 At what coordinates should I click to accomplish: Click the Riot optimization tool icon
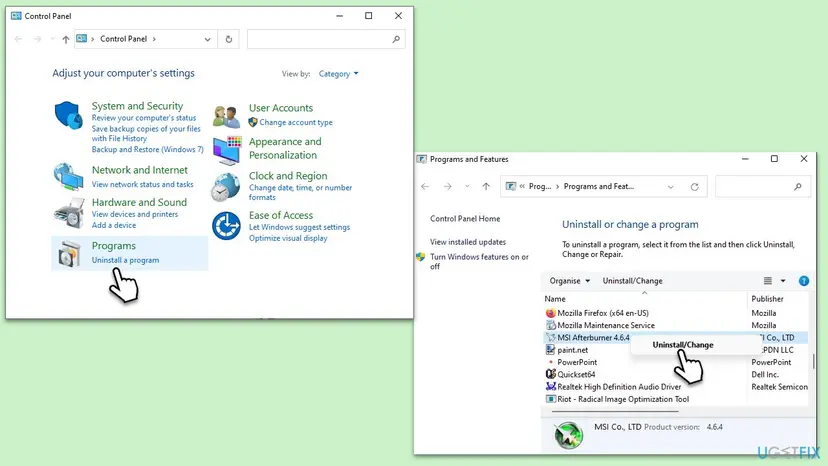click(x=550, y=399)
